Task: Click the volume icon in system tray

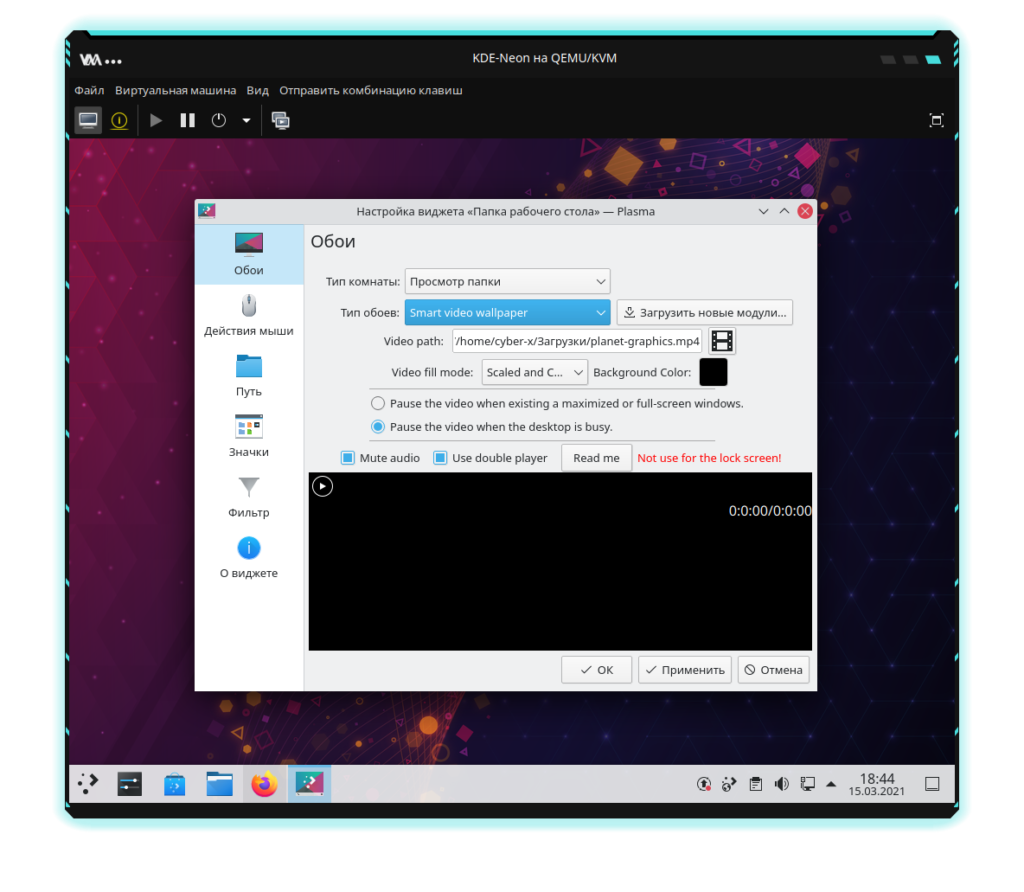Action: (781, 784)
